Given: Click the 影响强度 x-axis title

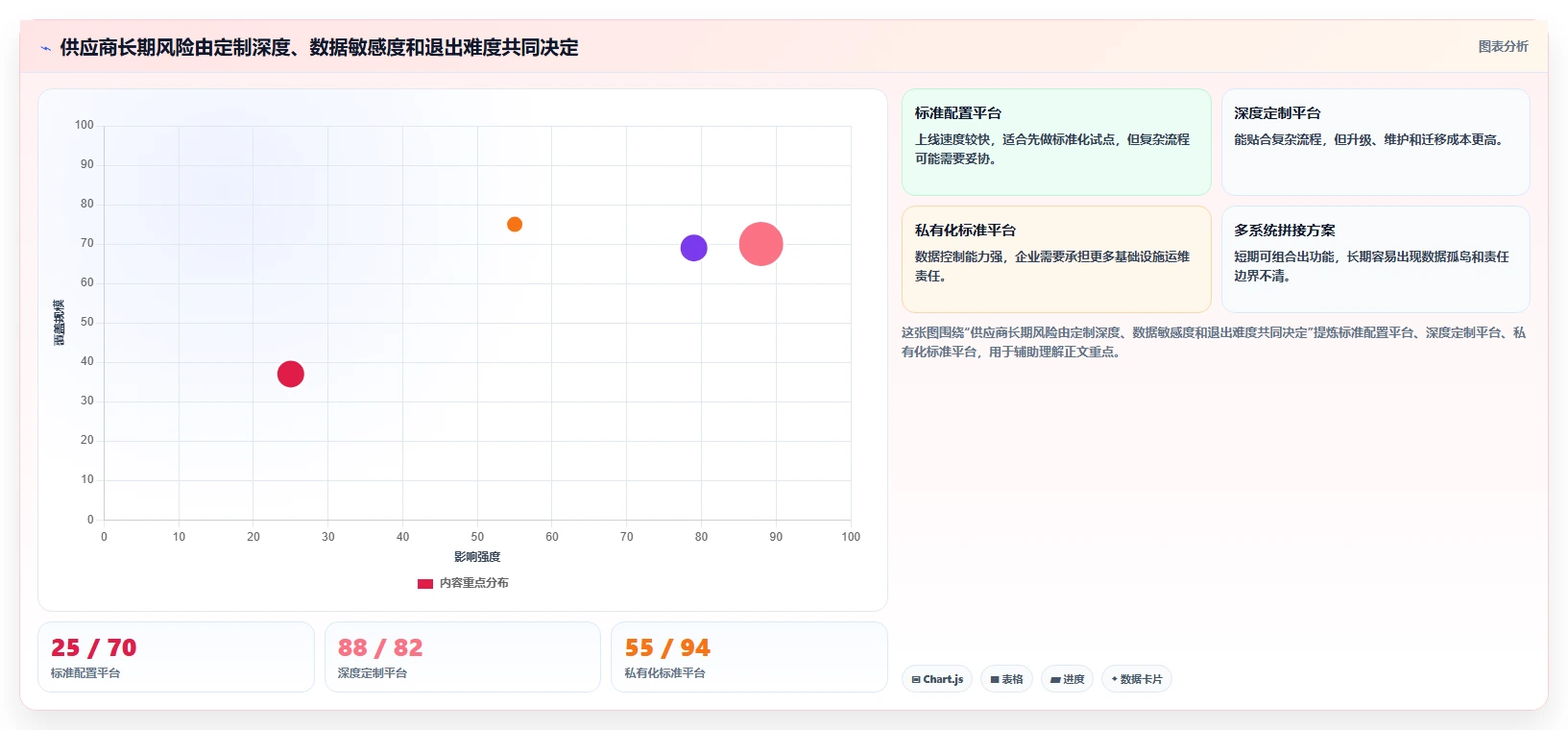Looking at the screenshot, I should [477, 557].
